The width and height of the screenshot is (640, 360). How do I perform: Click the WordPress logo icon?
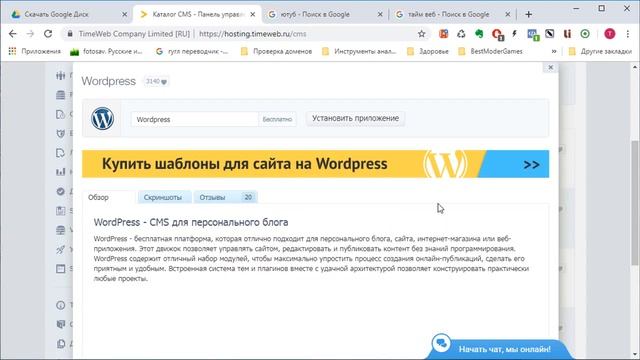(x=102, y=118)
